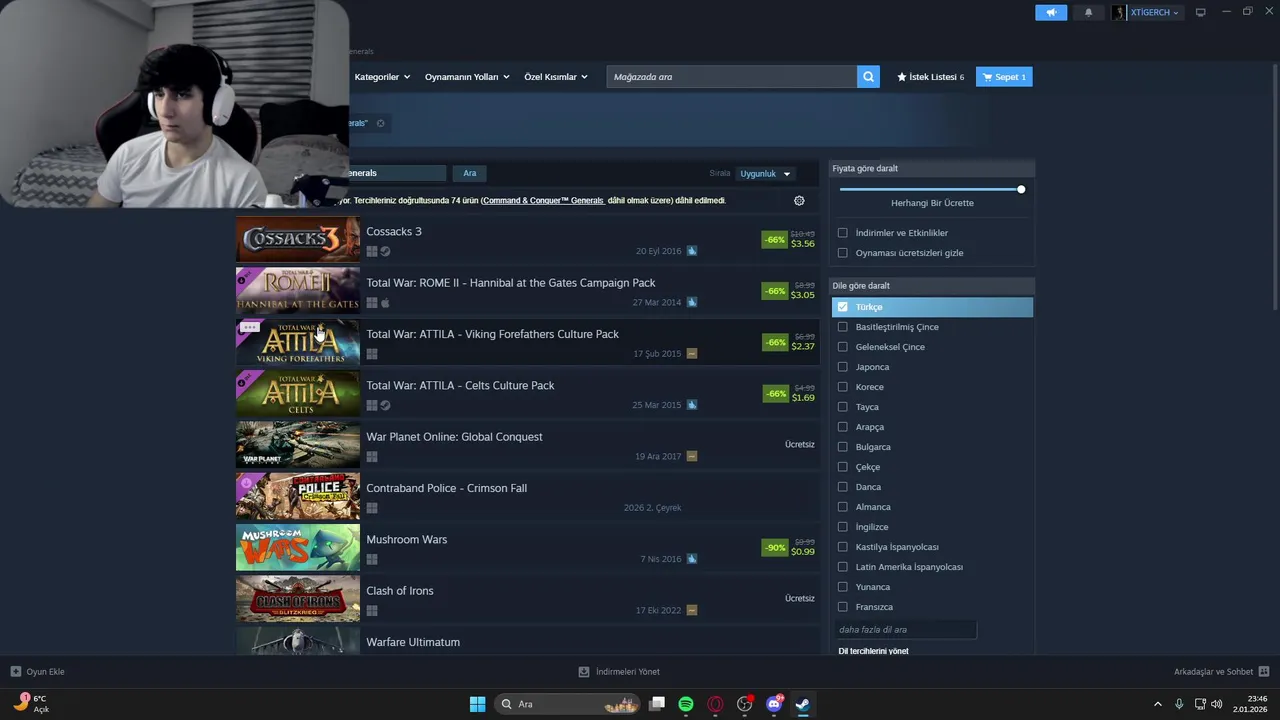The width and height of the screenshot is (1280, 720).
Task: Open the Uygunluk sort dropdown
Action: 765,174
